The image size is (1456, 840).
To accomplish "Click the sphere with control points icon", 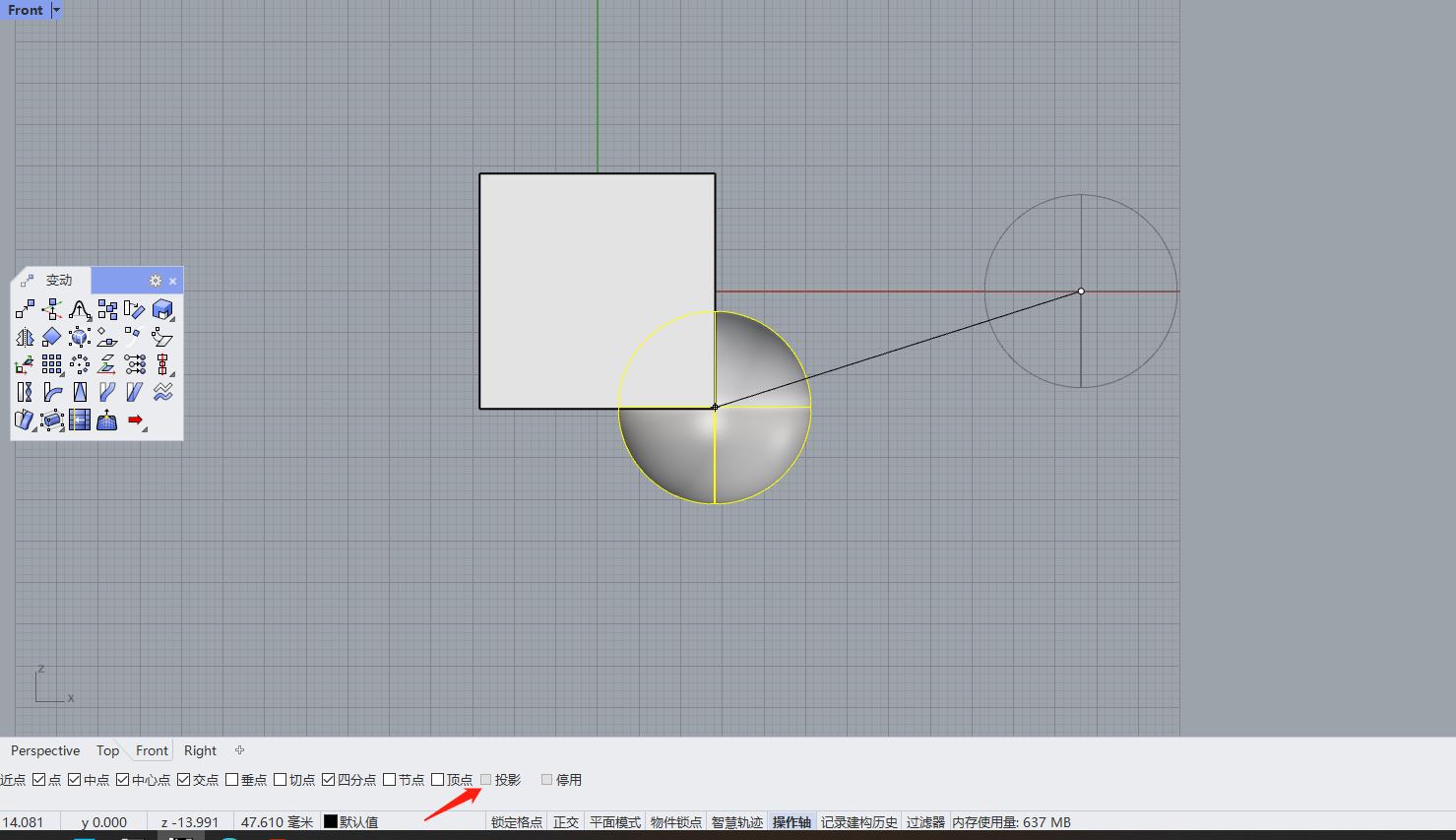I will click(x=80, y=338).
